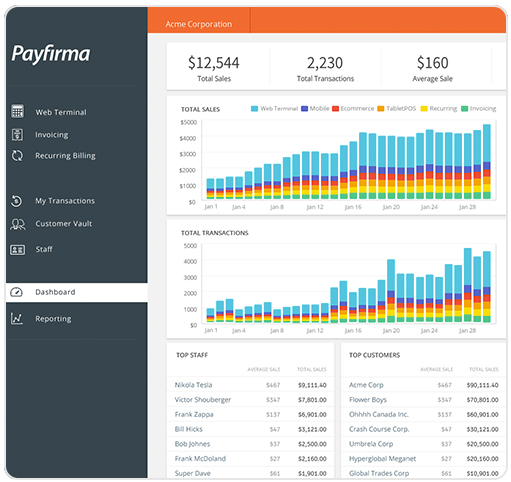Open customer Umbrela Corp

point(371,444)
